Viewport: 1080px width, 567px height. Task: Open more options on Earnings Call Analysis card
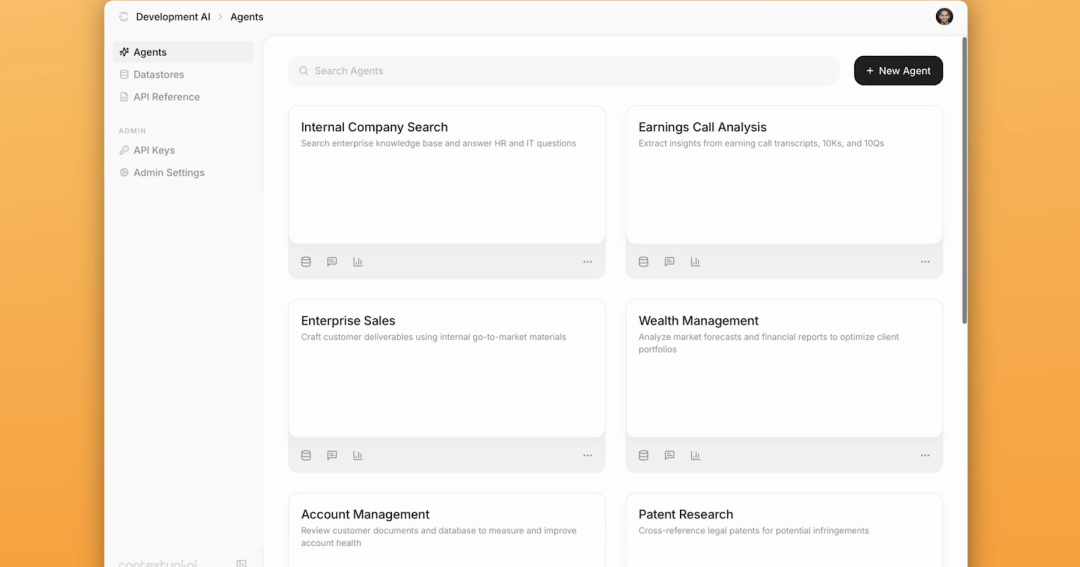[x=925, y=262]
